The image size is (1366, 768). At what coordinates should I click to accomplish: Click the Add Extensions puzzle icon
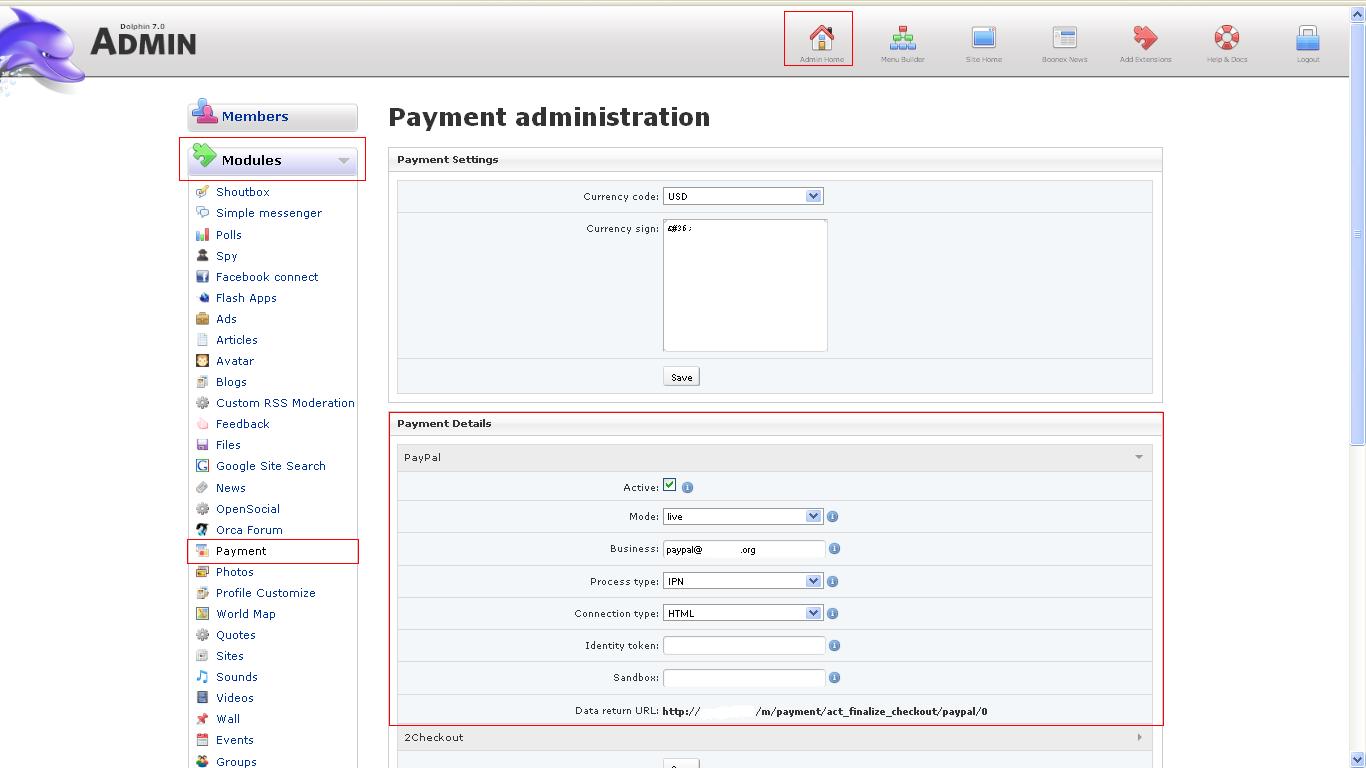coord(1145,40)
